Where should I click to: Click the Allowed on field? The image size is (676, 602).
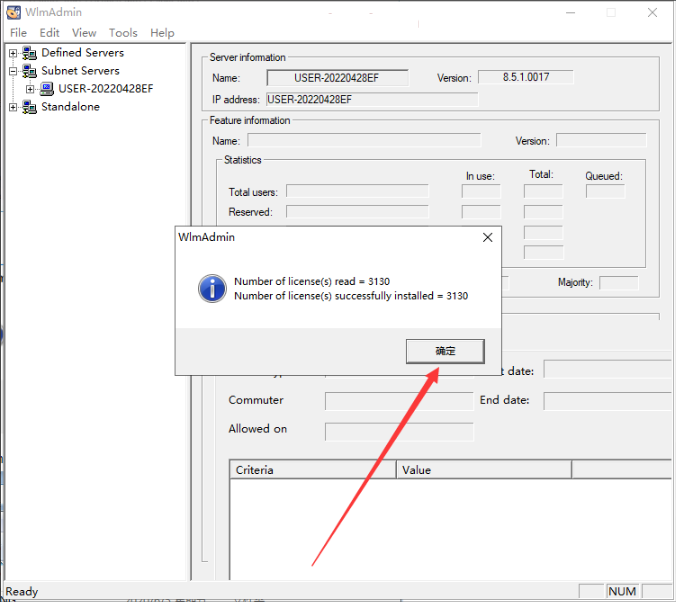point(399,432)
